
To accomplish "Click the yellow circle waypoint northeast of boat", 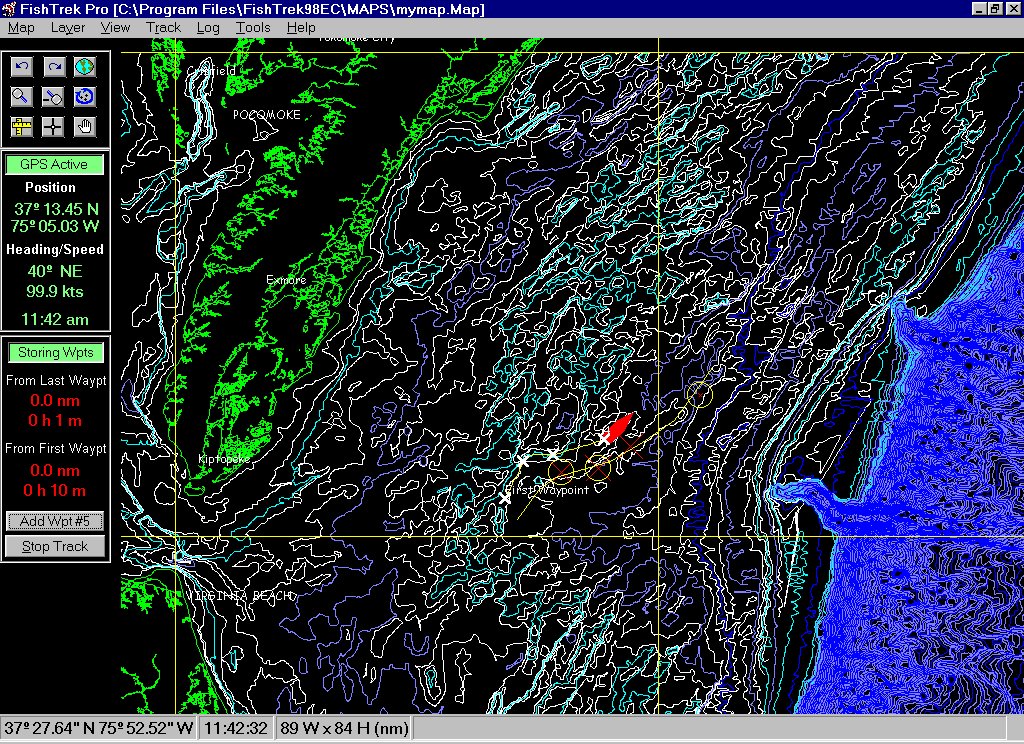I will point(699,394).
